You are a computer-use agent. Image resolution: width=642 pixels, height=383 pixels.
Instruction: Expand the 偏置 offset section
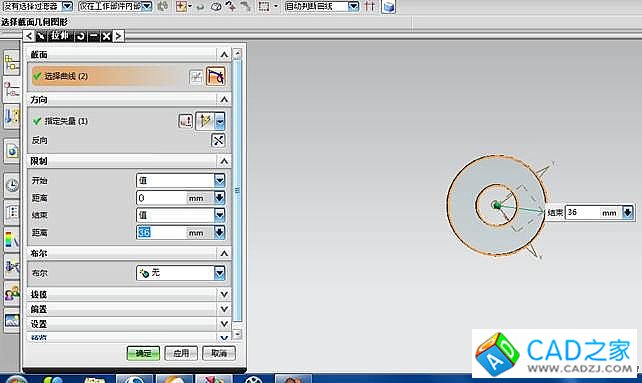tap(224, 309)
